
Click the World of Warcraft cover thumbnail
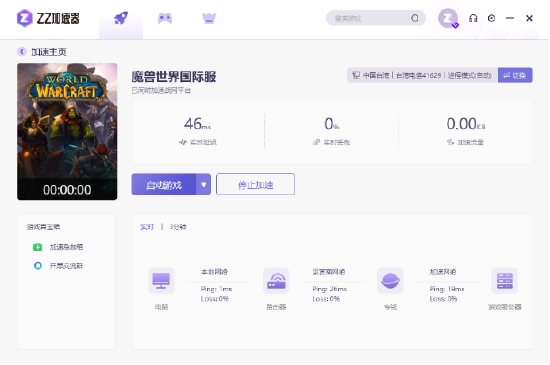coord(67,131)
